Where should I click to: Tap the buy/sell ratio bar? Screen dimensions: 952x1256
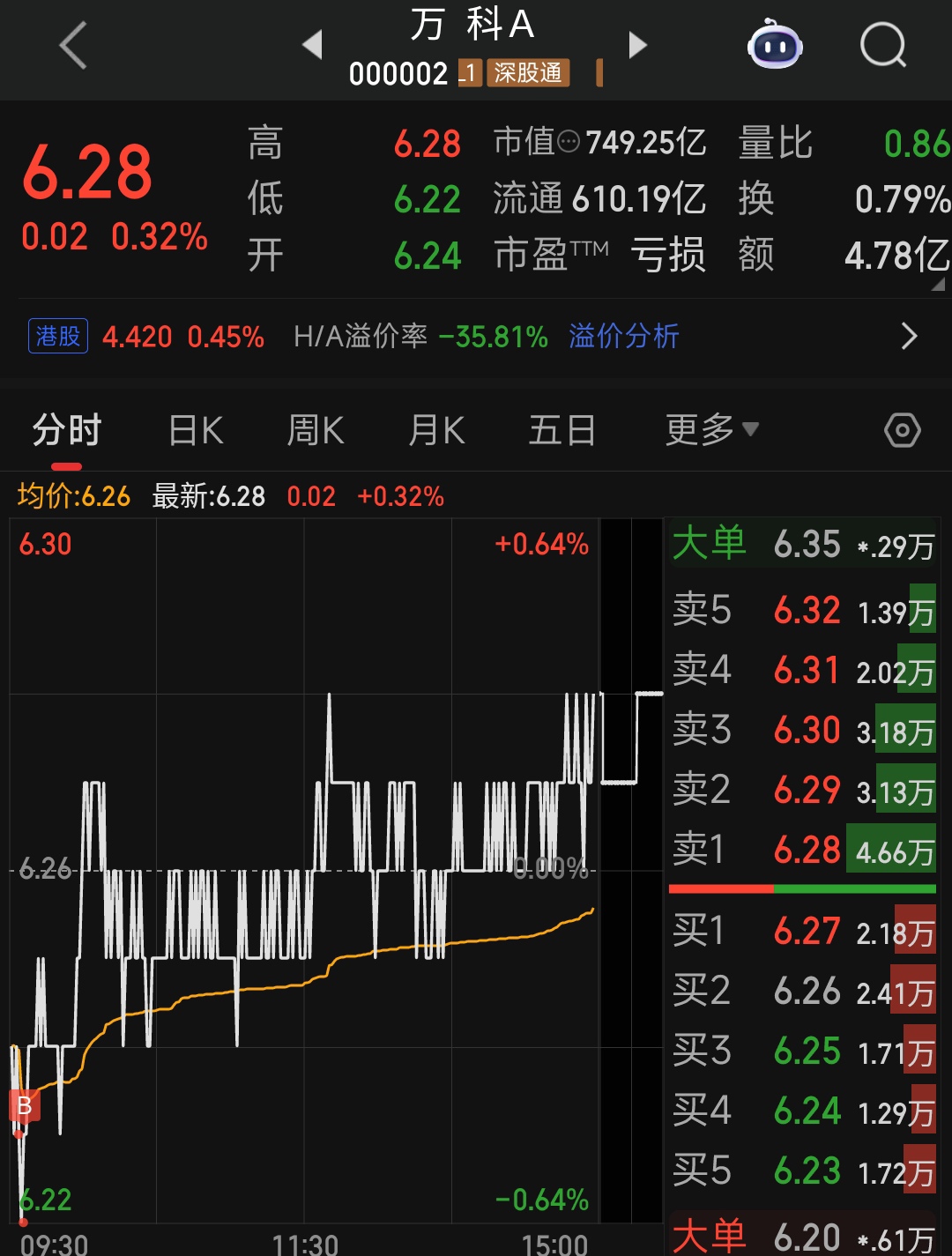[803, 889]
